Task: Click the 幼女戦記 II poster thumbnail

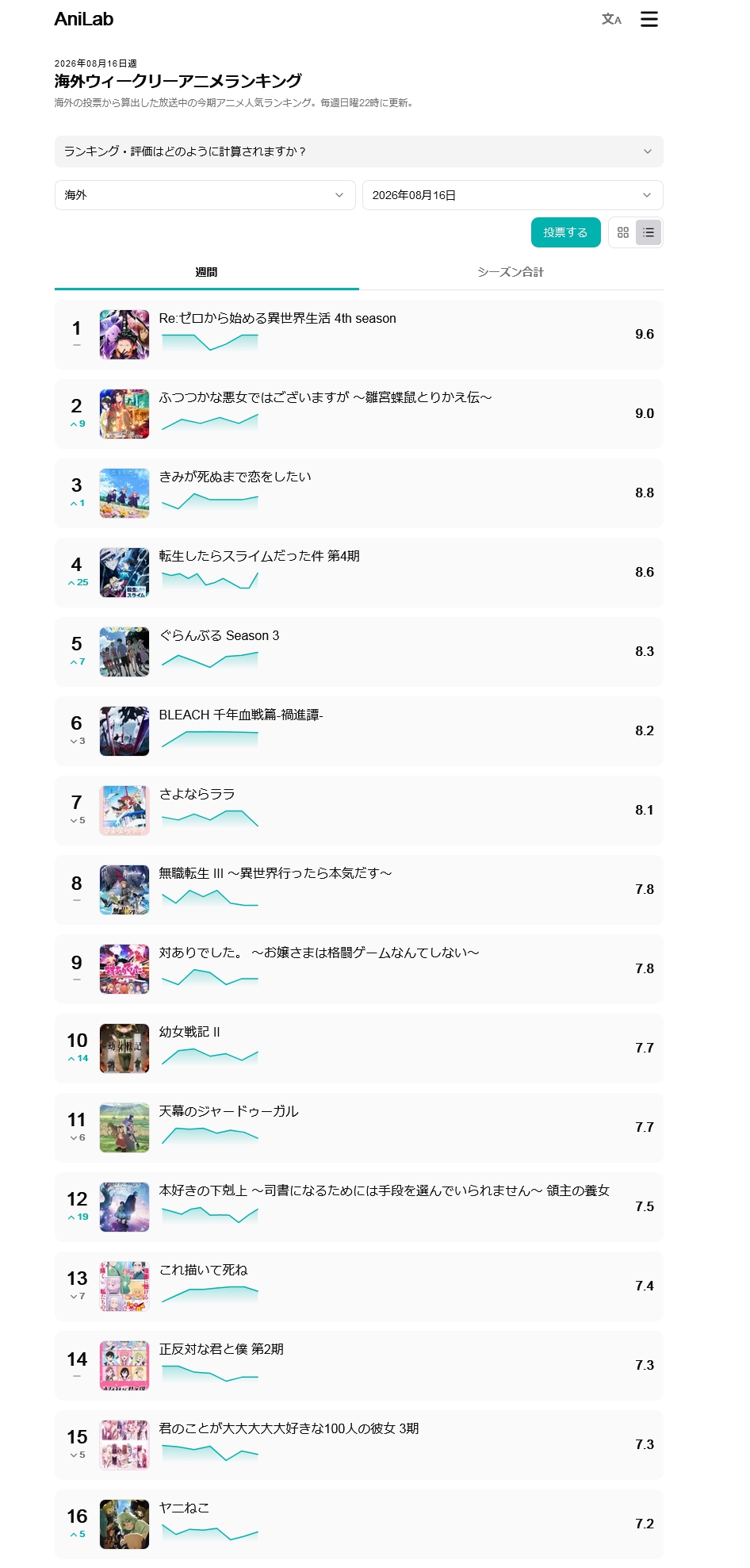Action: (124, 1049)
